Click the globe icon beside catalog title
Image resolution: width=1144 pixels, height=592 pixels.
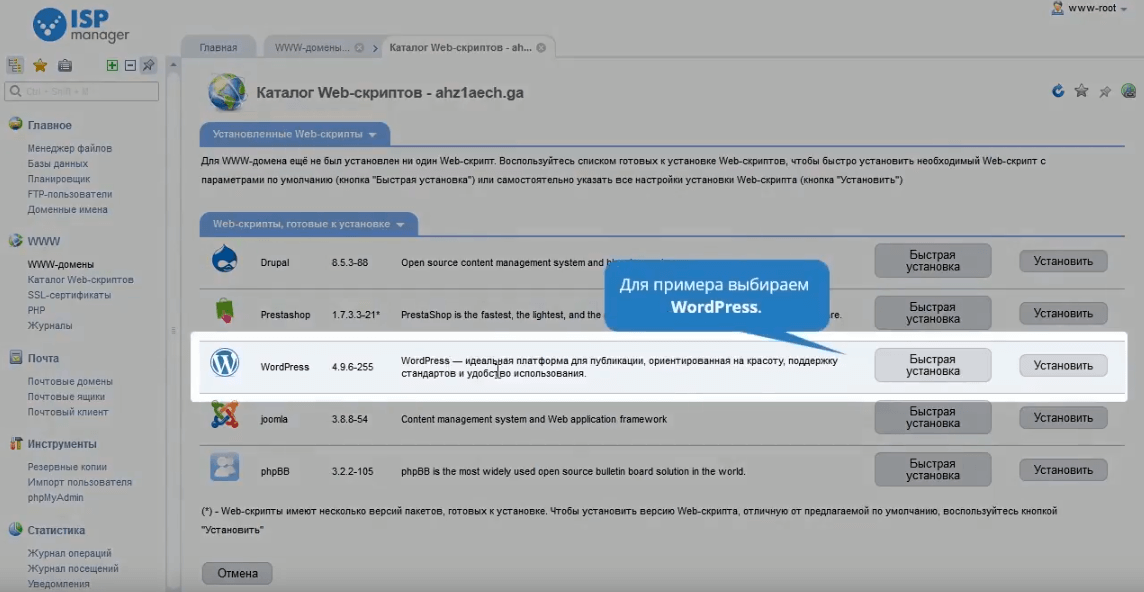(x=228, y=92)
